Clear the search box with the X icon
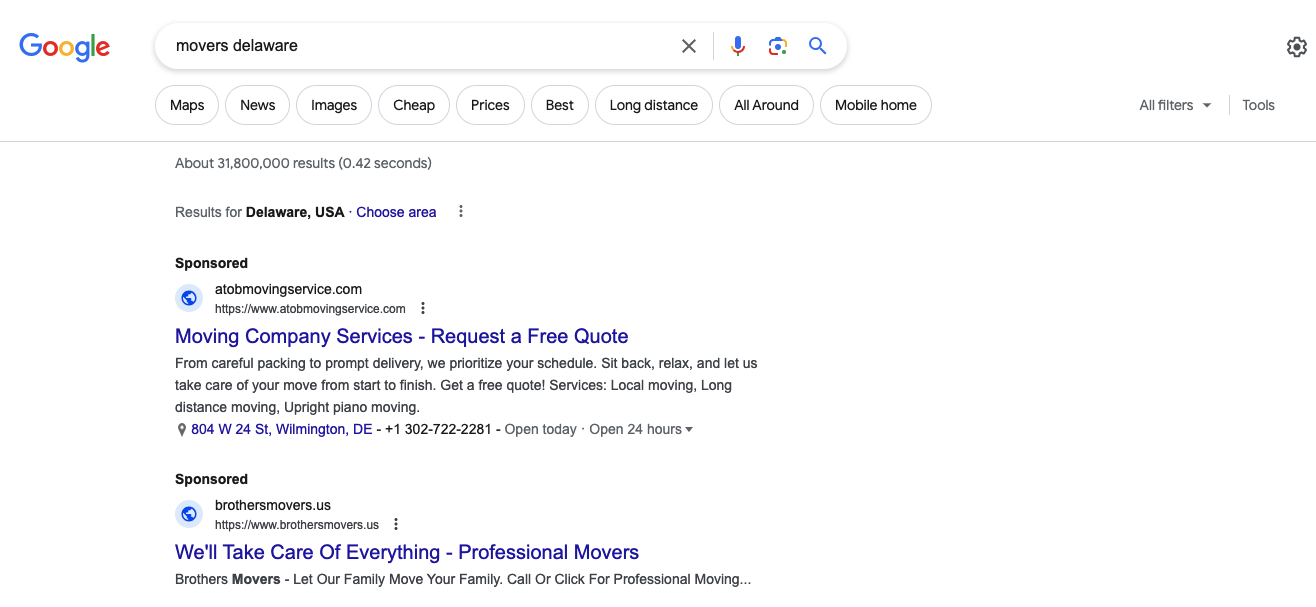 click(x=689, y=46)
